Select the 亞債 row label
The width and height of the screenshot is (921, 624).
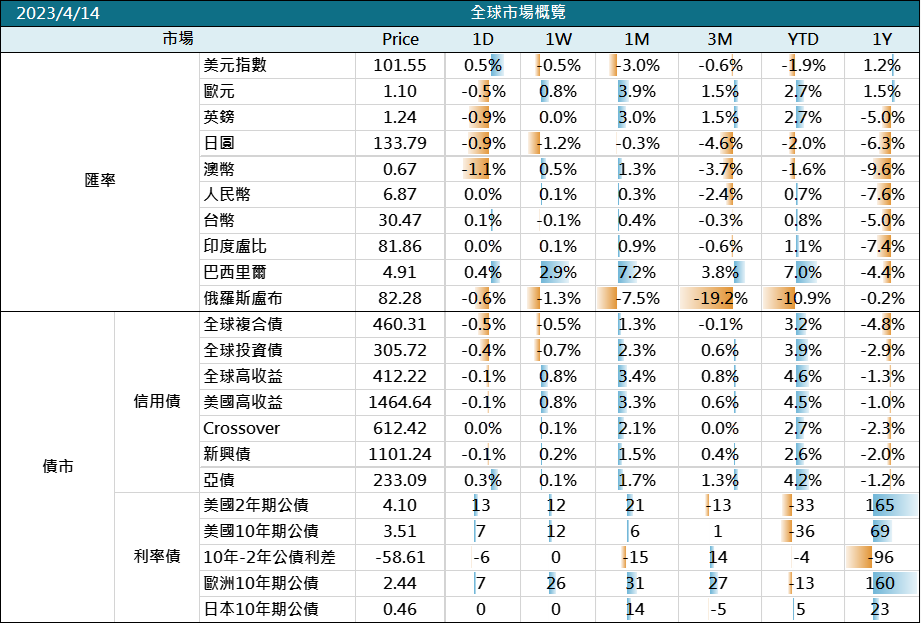(x=219, y=480)
